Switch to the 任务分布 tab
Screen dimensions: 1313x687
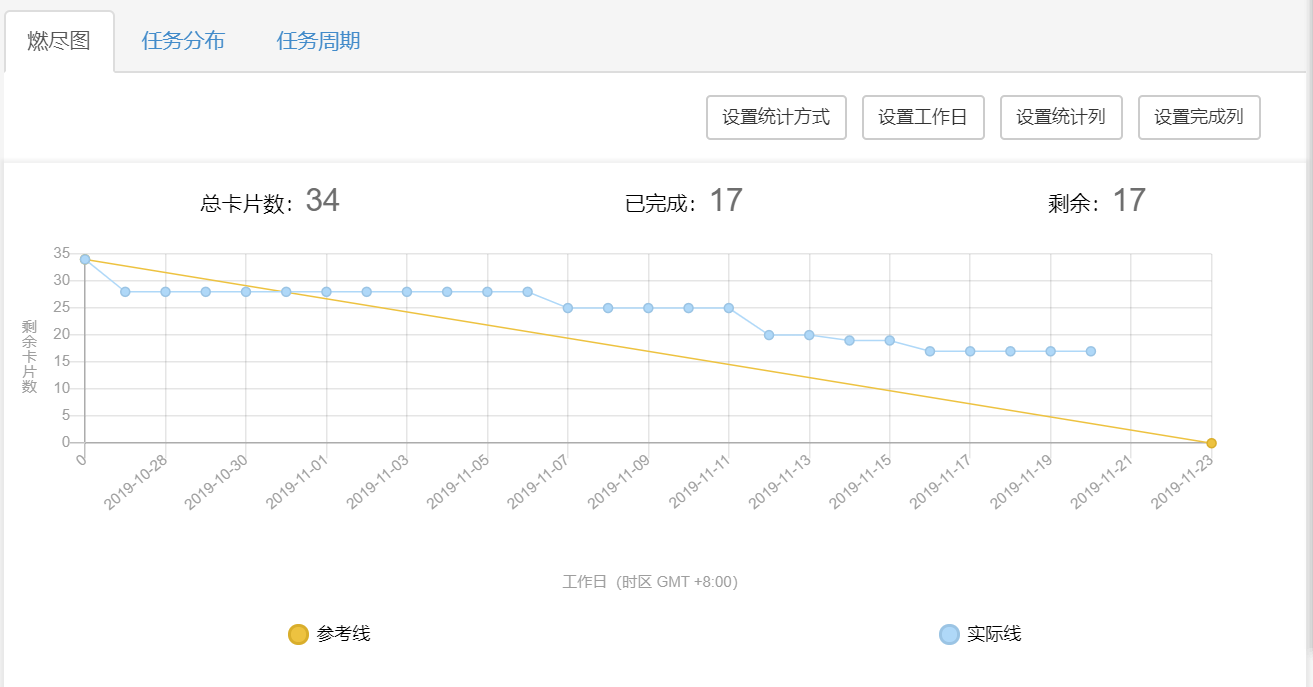(183, 41)
